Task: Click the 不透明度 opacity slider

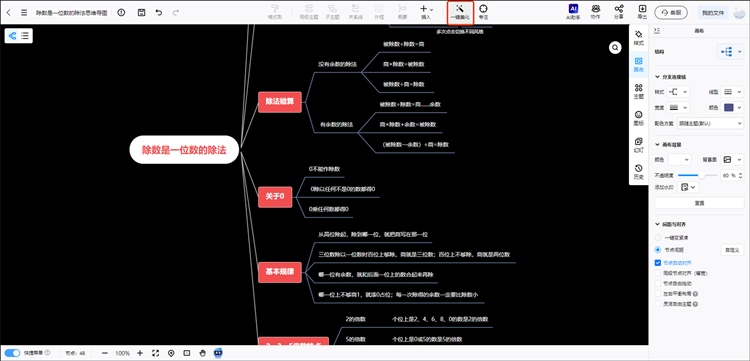Action: click(697, 175)
